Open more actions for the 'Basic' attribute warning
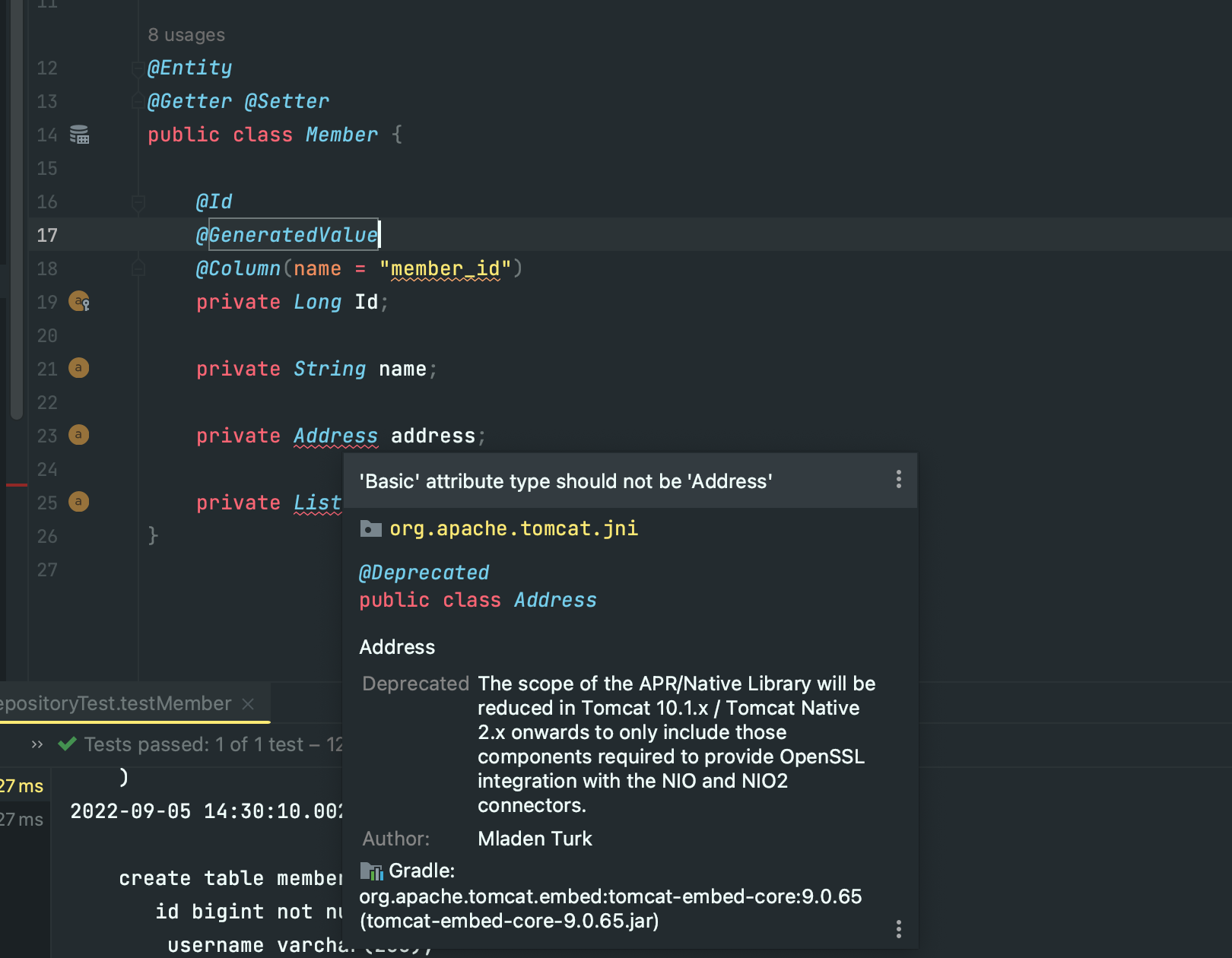 point(899,480)
